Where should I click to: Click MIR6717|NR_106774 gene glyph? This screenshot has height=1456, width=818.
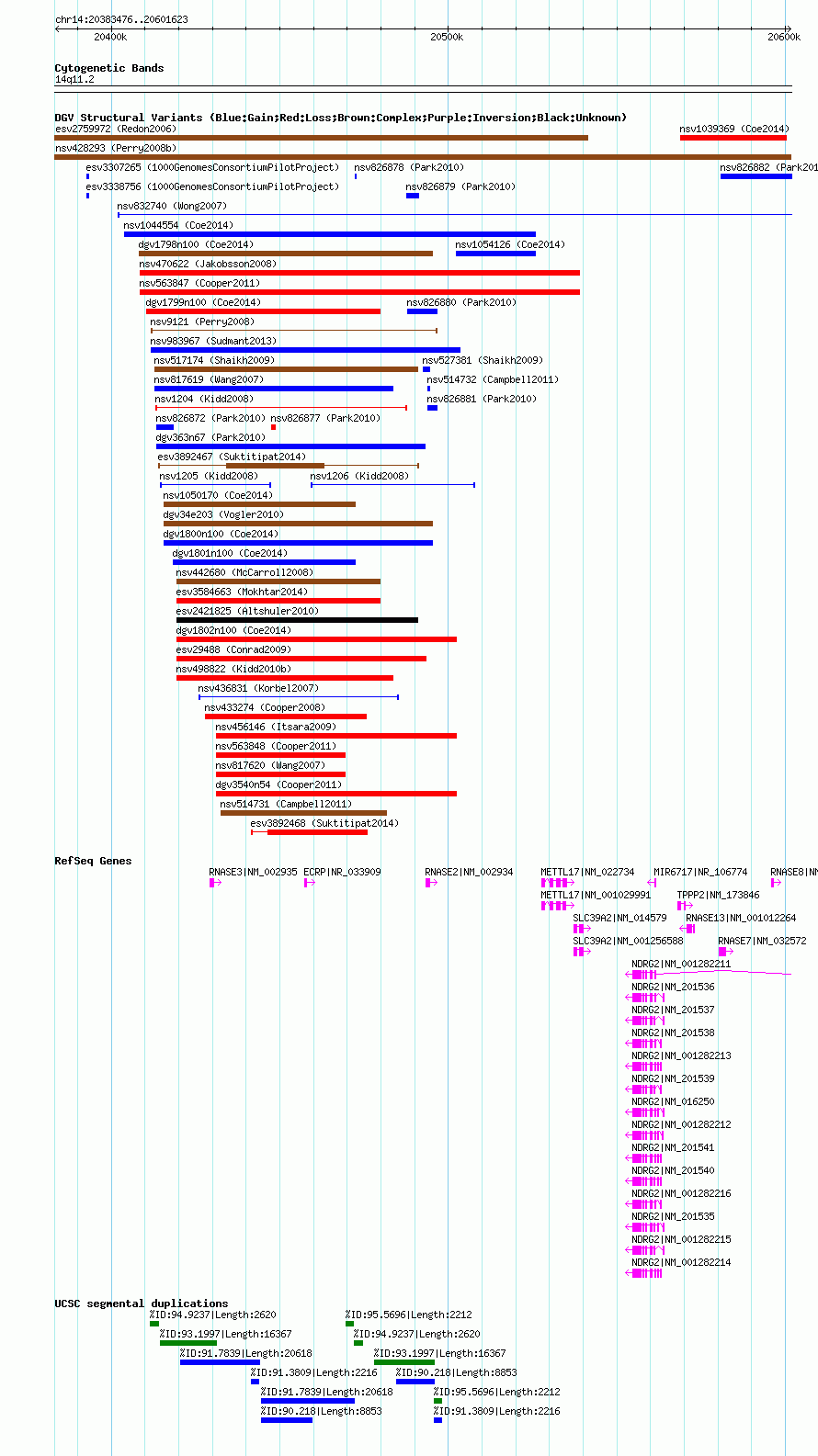652,883
